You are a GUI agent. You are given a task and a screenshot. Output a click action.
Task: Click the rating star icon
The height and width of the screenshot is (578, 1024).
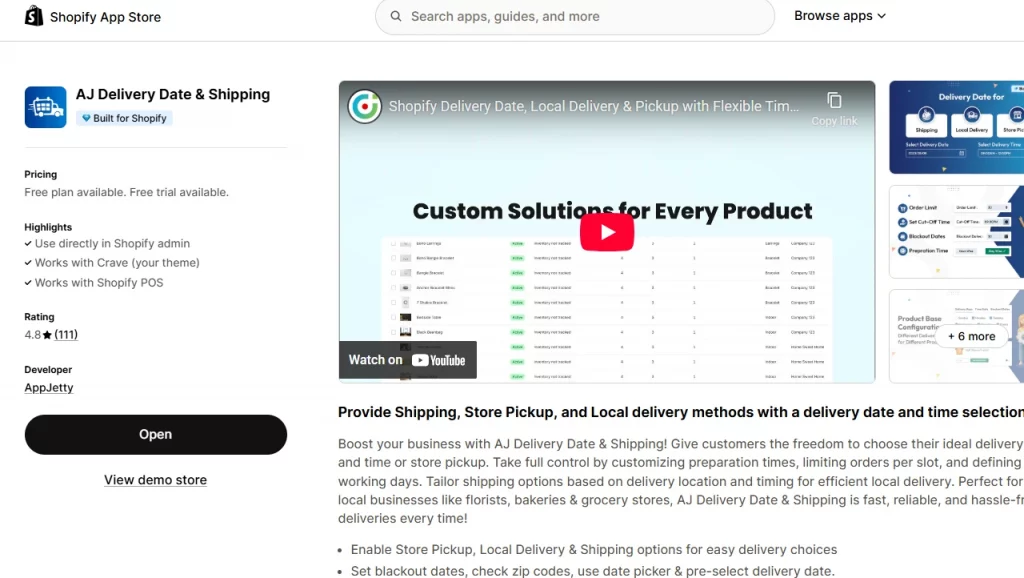(x=47, y=335)
